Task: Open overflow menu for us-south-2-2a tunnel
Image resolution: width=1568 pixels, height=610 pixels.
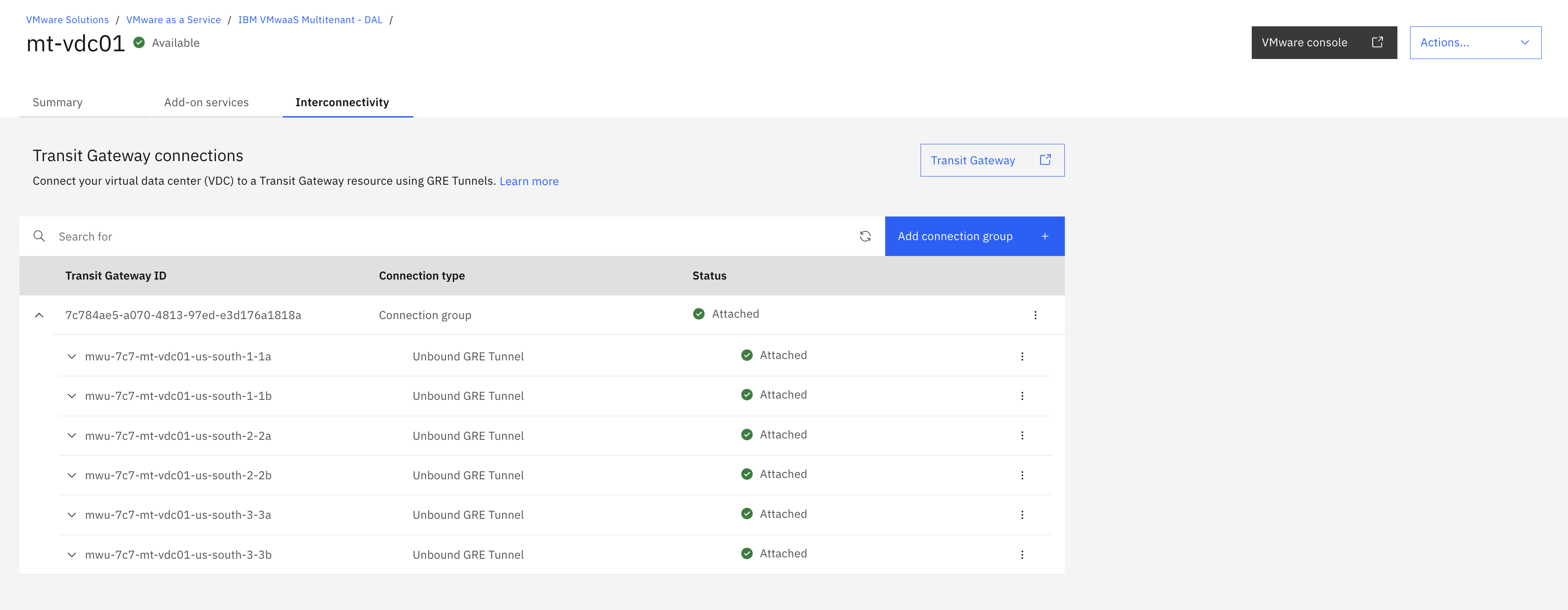Action: [x=1022, y=436]
